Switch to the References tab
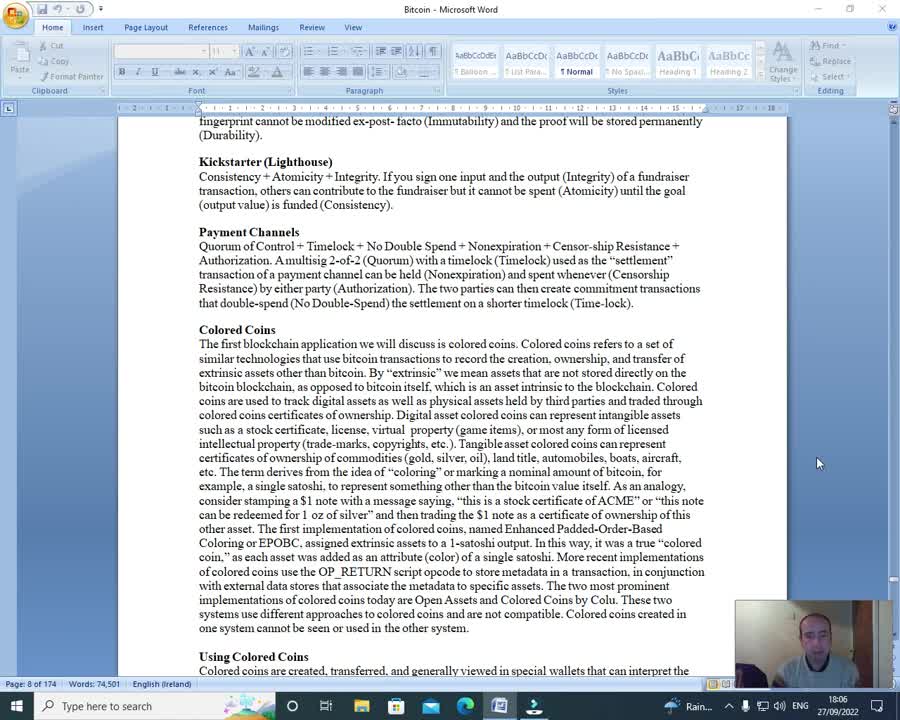Screen dimensions: 900x720 208,28
